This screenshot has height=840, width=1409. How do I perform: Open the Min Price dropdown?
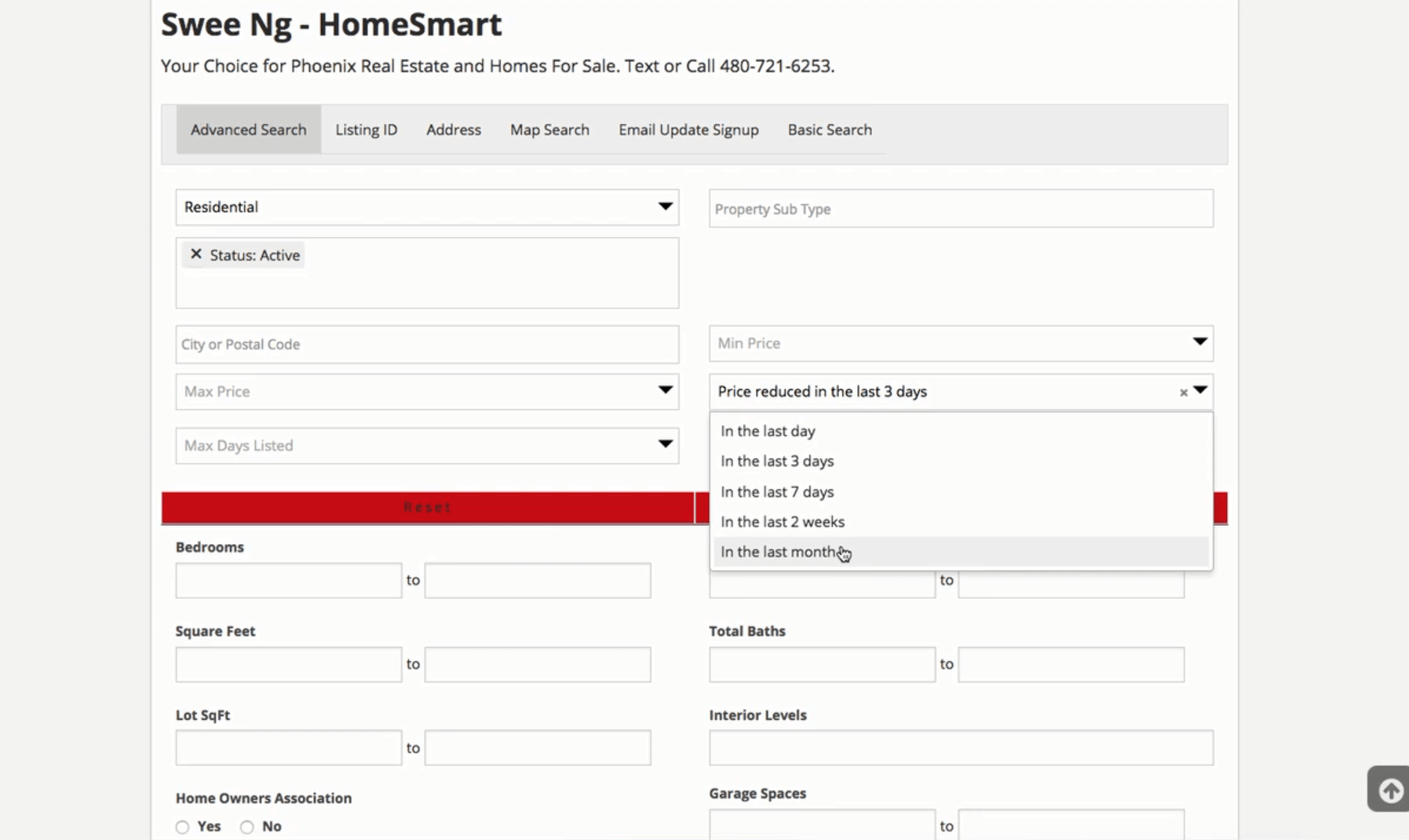[961, 343]
